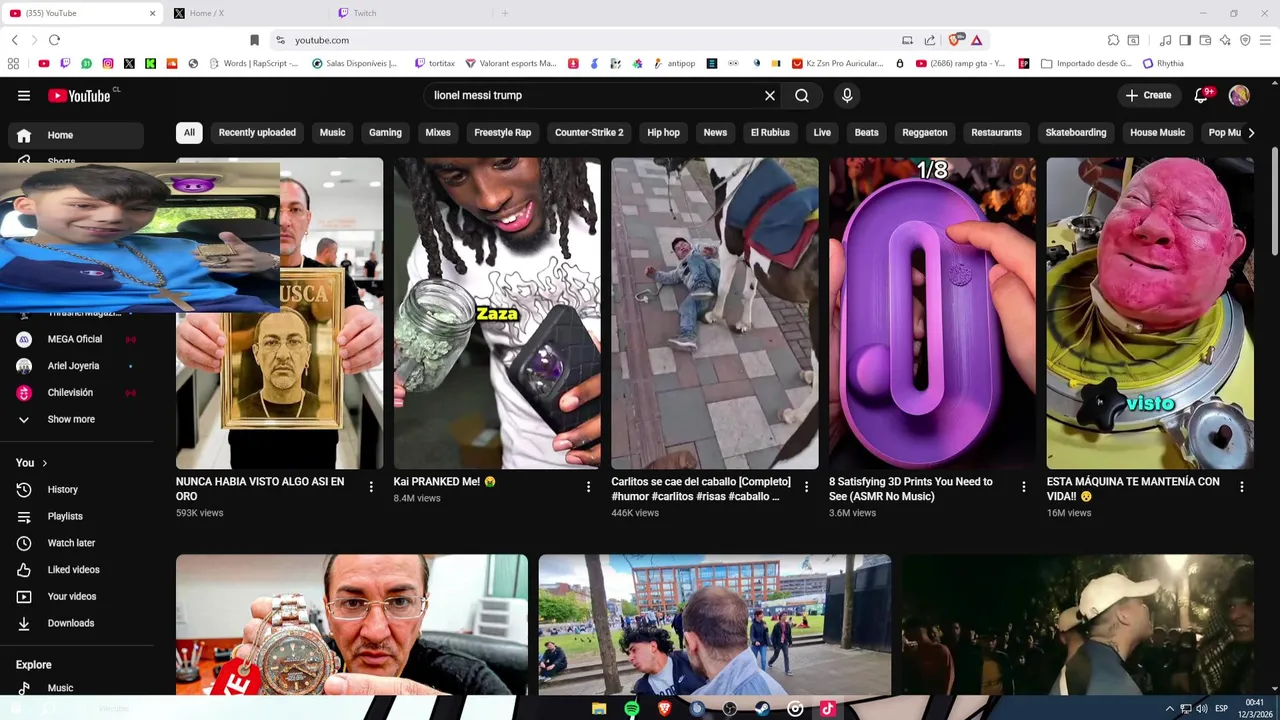Select the Skateboarding chip
The width and height of the screenshot is (1280, 720).
[1076, 133]
